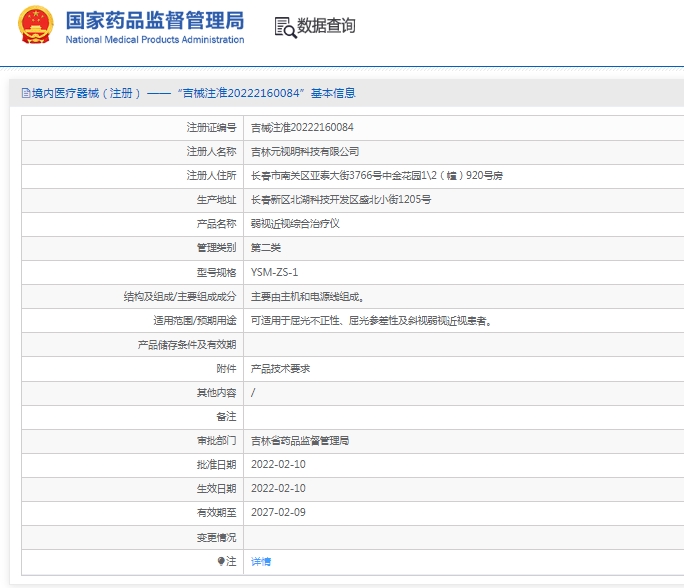This screenshot has width=684, height=588.
Task: Select the 产品储存条件及有效期 label
Action: click(187, 345)
